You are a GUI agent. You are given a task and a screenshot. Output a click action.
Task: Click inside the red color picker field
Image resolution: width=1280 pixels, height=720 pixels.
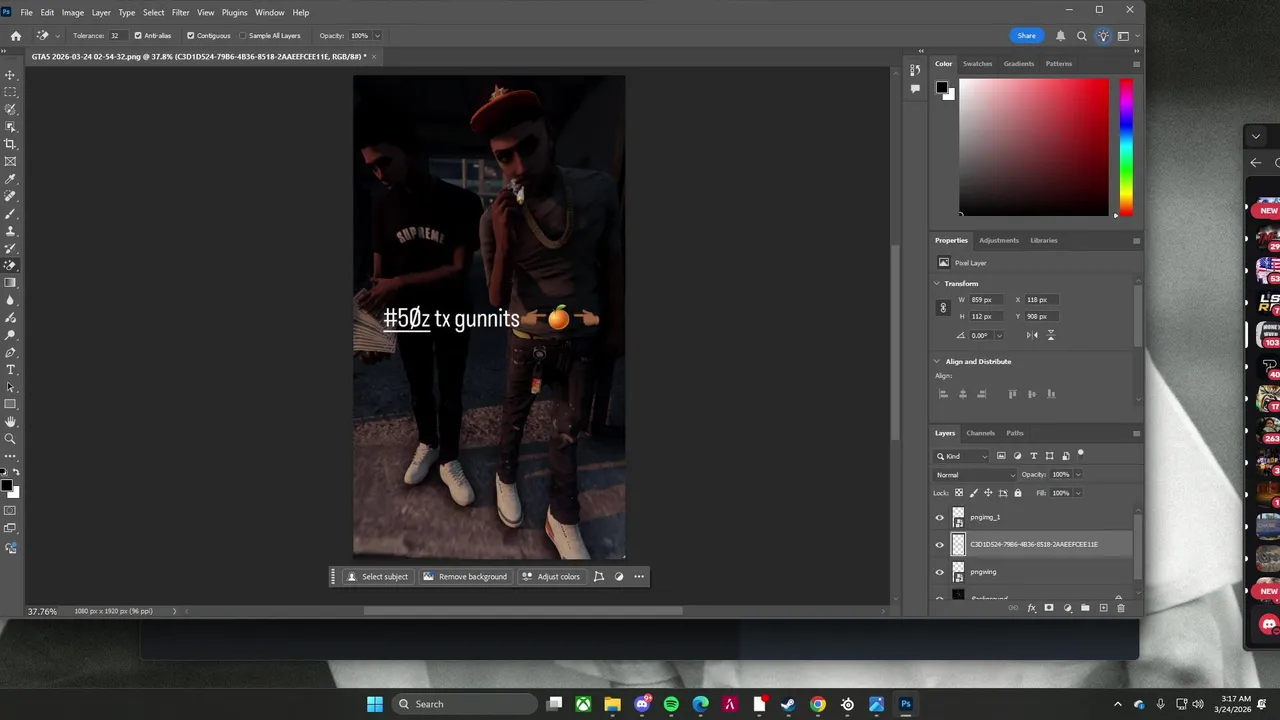[x=1034, y=146]
